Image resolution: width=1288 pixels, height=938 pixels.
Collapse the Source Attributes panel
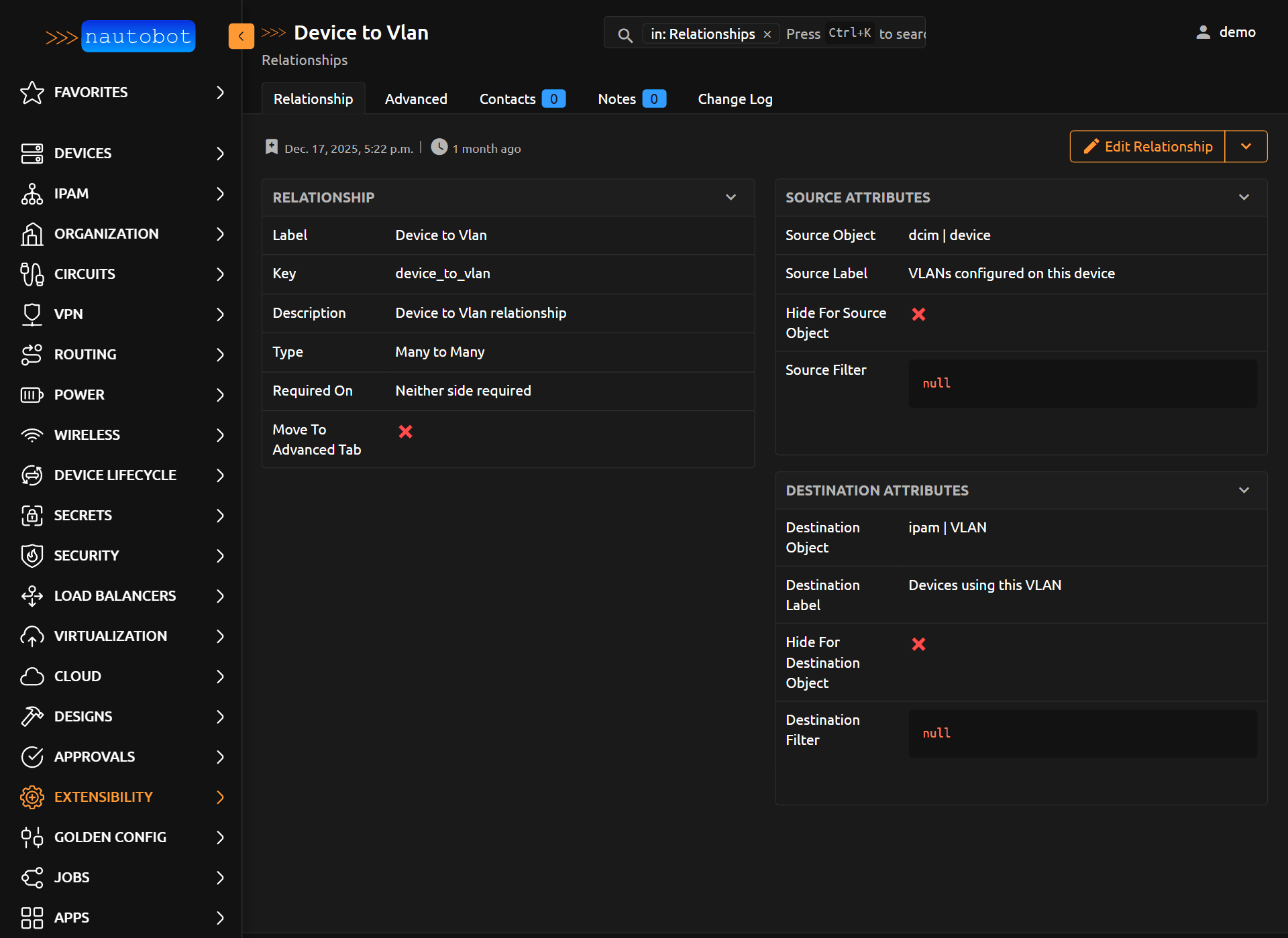(x=1244, y=197)
